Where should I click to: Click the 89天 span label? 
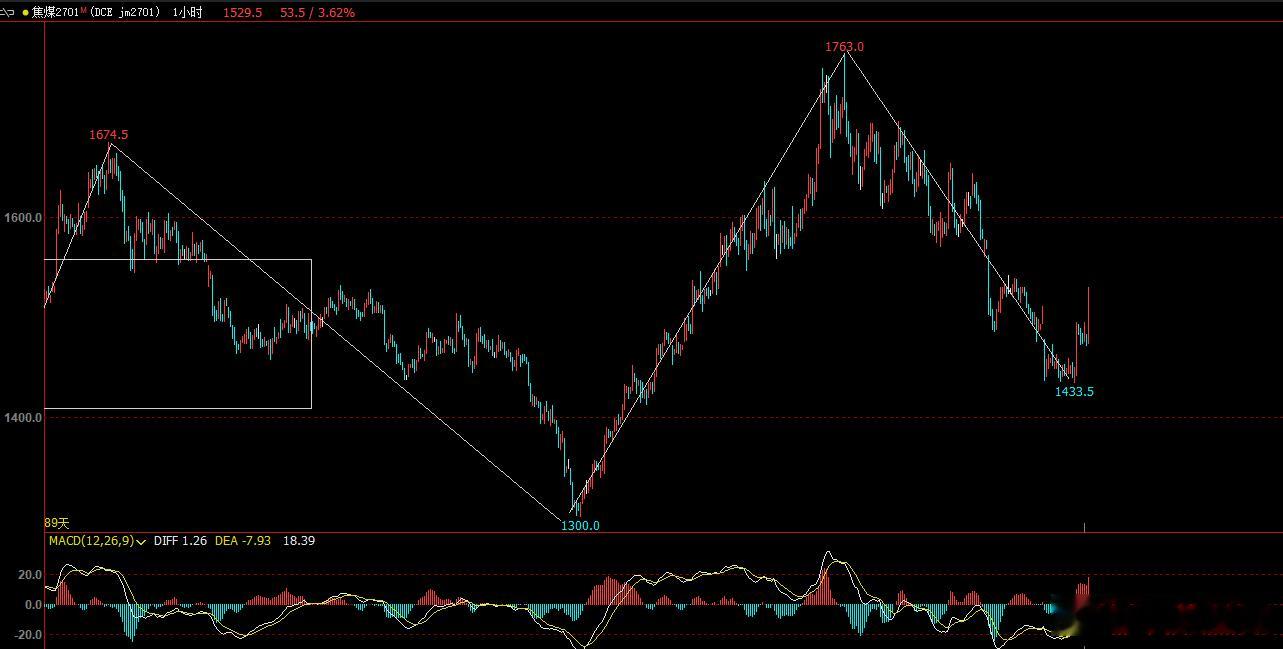click(58, 523)
